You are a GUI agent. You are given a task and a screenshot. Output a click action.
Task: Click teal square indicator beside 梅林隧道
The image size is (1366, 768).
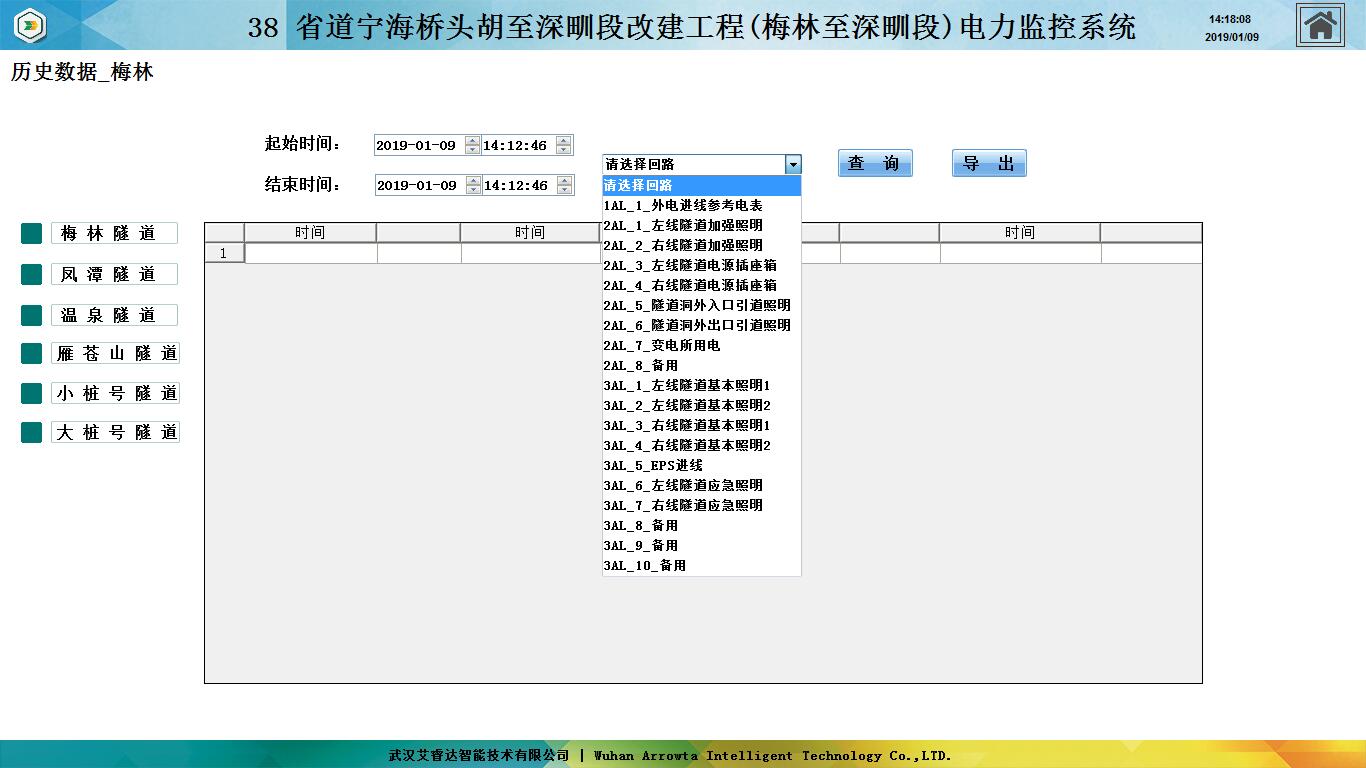(32, 233)
